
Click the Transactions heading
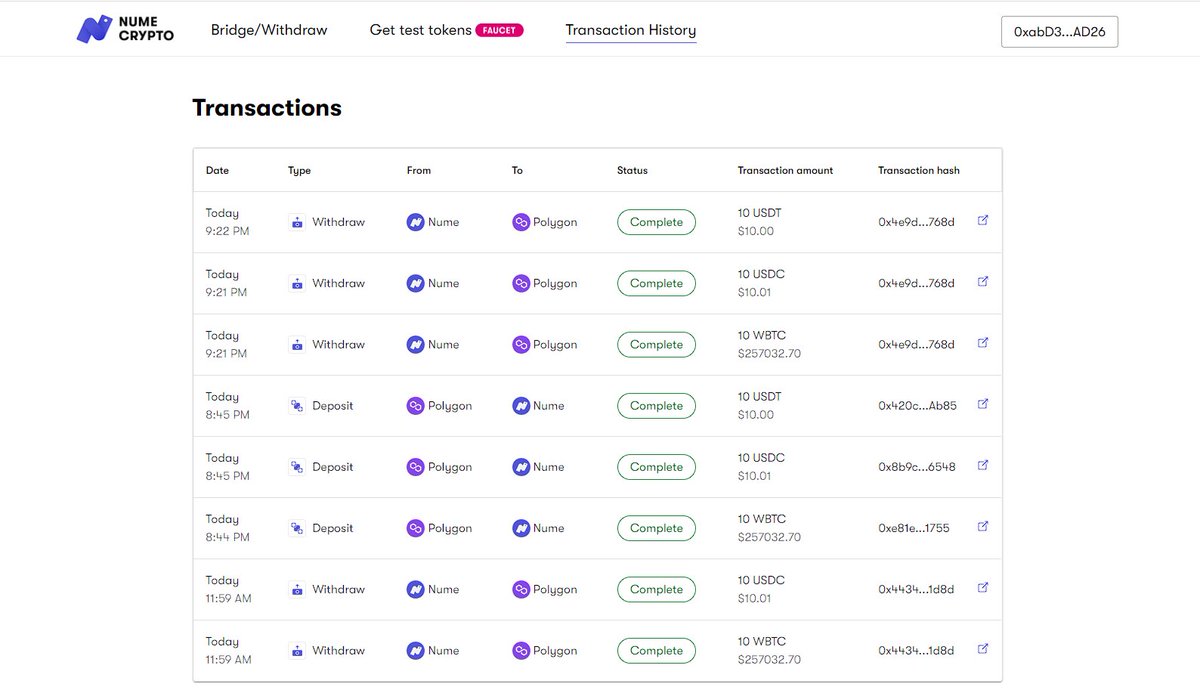[267, 108]
